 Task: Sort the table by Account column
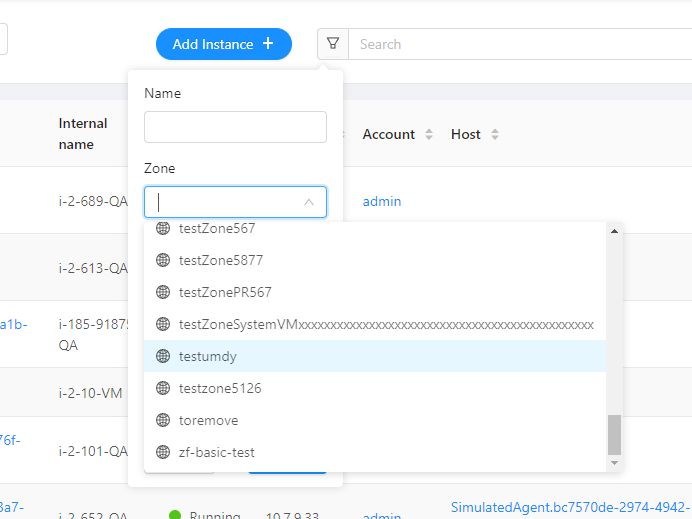coord(429,134)
